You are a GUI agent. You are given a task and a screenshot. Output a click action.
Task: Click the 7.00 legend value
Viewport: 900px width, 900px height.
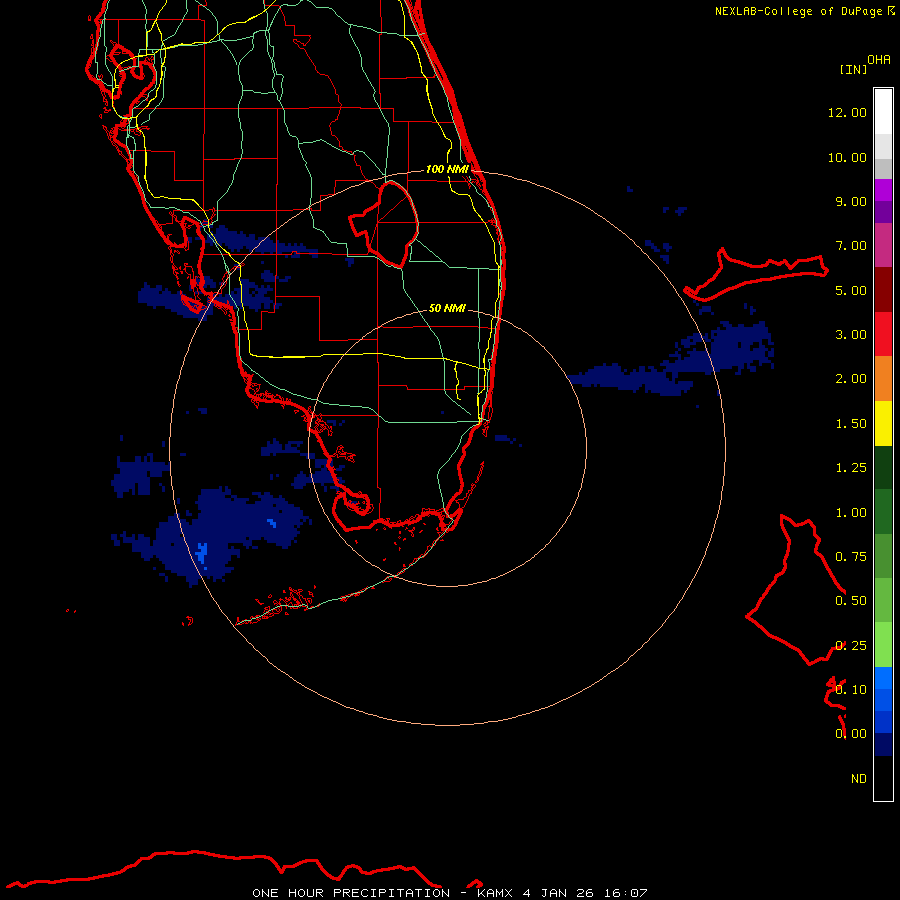[x=851, y=246]
